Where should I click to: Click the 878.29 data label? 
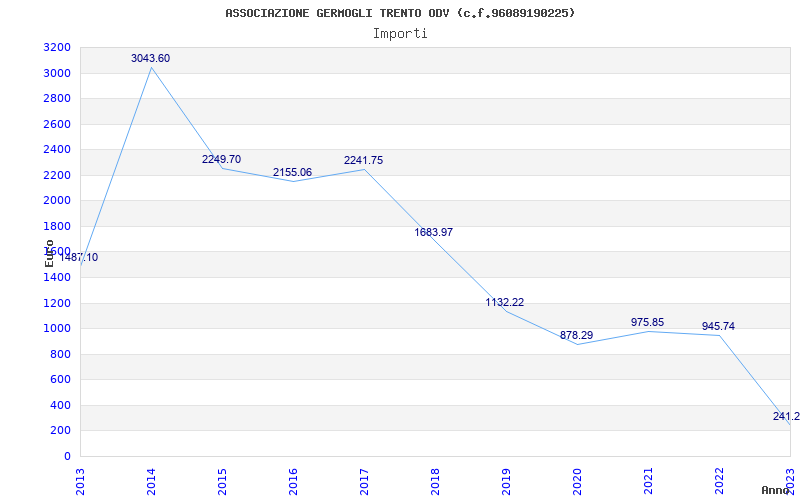[577, 335]
